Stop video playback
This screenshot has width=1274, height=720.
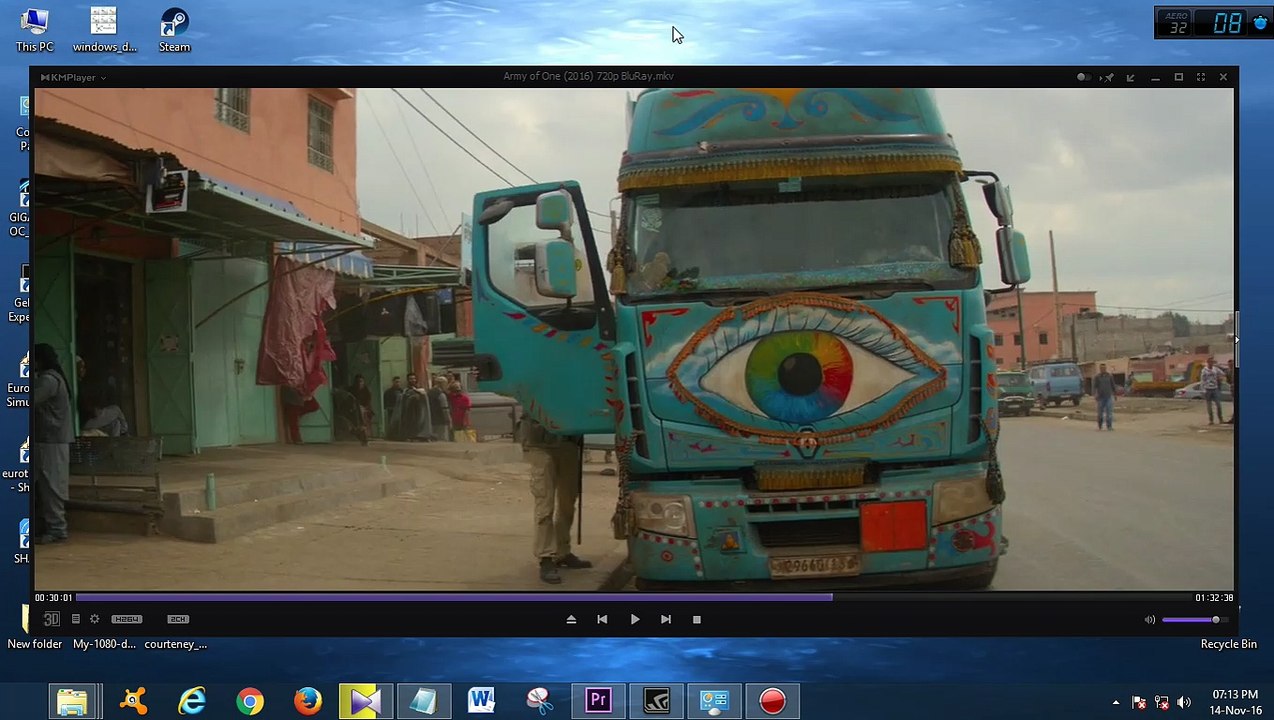(696, 619)
